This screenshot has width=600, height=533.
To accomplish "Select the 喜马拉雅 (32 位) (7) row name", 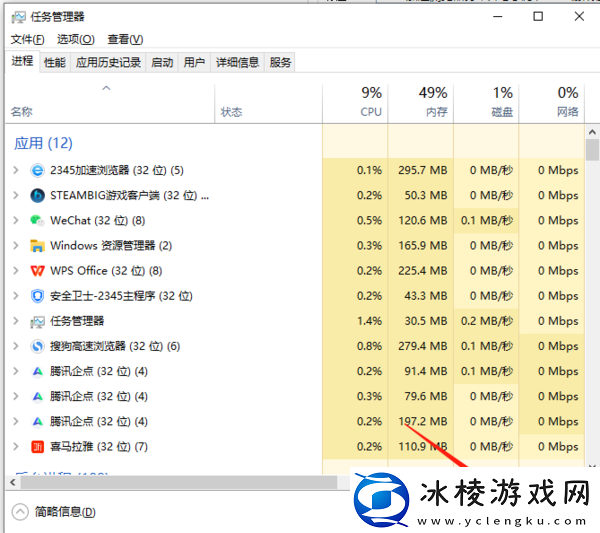I will point(99,447).
